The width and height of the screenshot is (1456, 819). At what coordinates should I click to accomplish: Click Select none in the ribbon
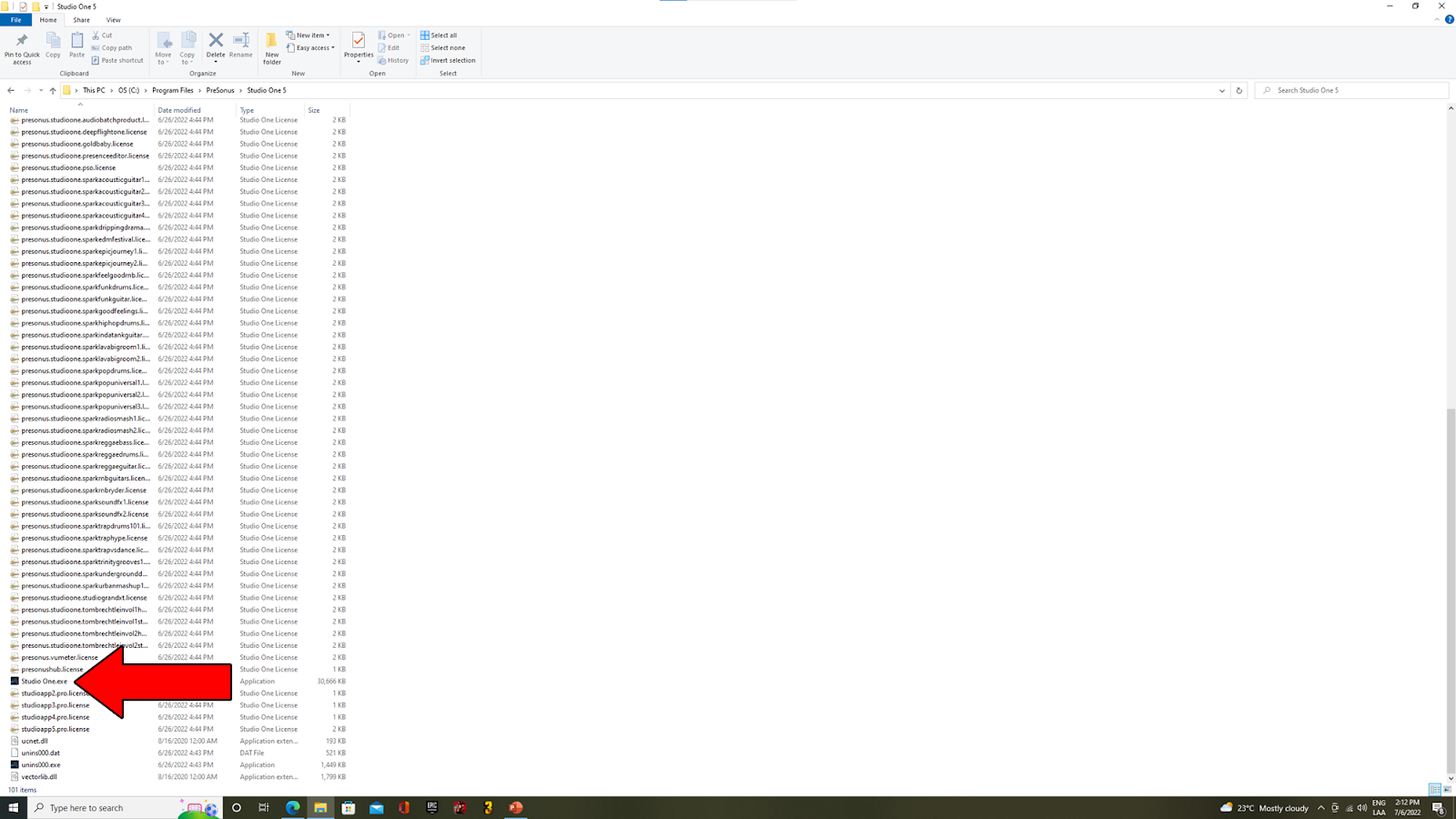[442, 48]
